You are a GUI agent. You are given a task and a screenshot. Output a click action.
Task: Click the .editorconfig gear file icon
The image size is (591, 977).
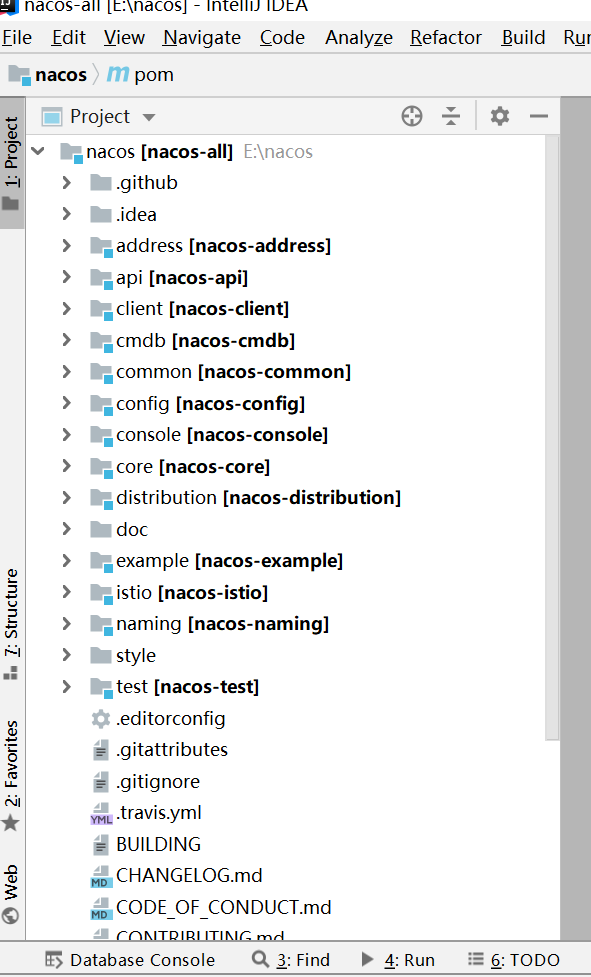(101, 718)
